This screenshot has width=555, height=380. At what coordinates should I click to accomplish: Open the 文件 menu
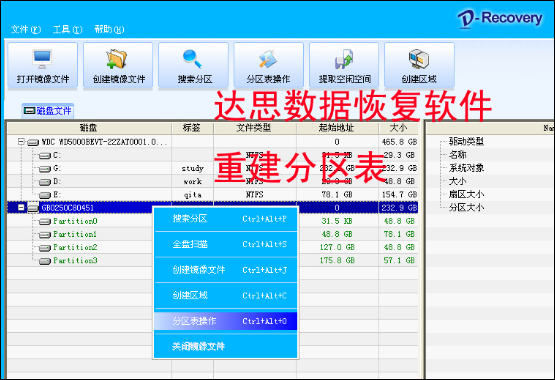tap(25, 29)
